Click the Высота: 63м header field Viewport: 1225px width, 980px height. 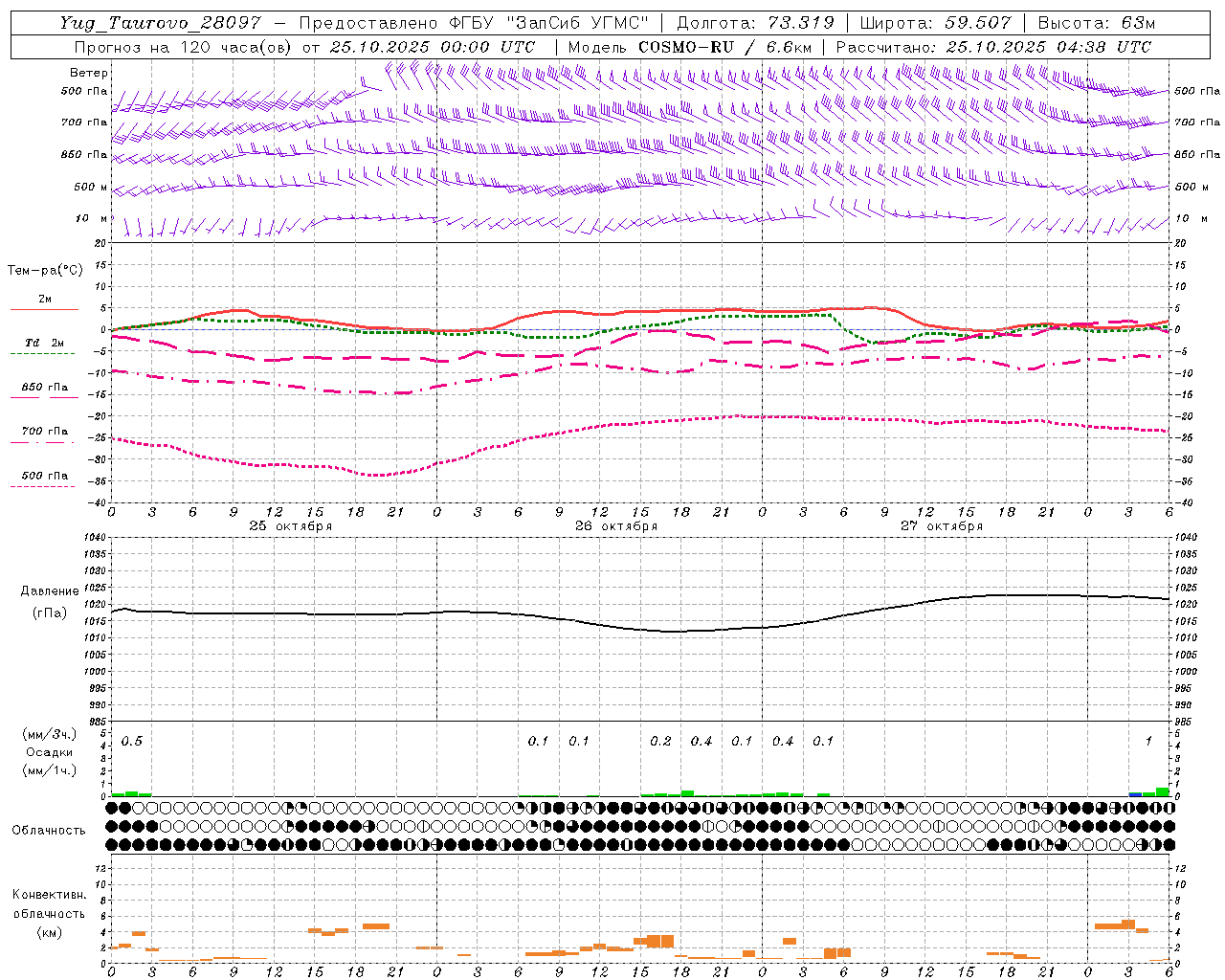(1096, 23)
